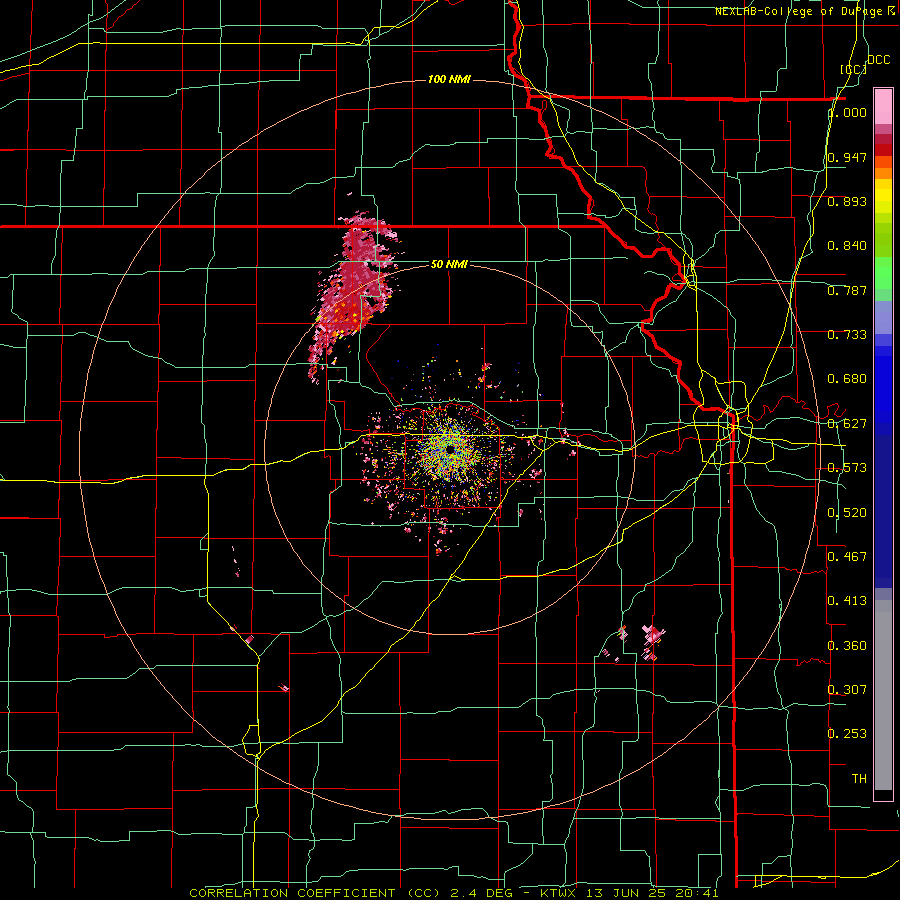This screenshot has height=900, width=900.
Task: Click the 0.627 color scale value
Action: (847, 424)
